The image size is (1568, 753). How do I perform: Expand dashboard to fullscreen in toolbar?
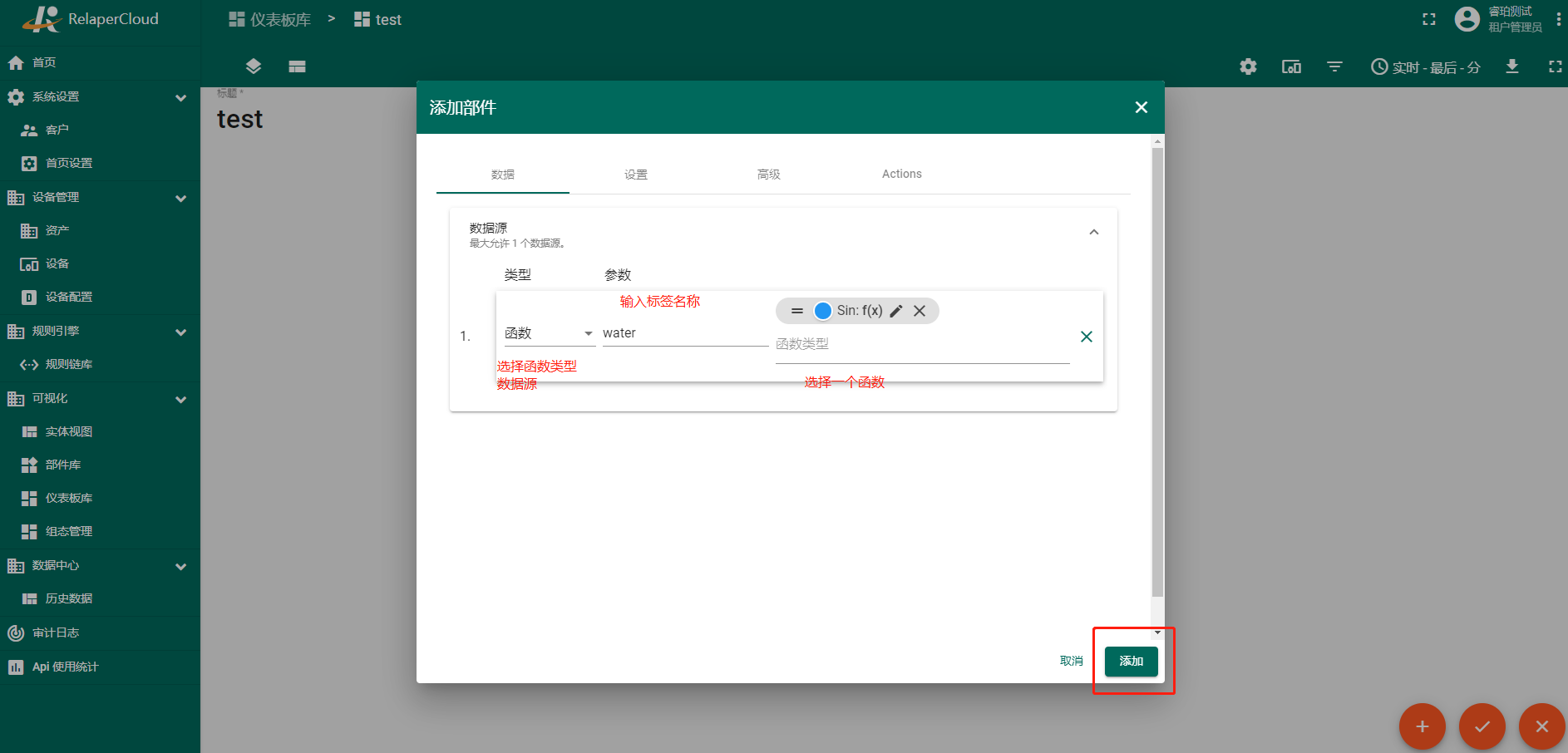click(1555, 66)
